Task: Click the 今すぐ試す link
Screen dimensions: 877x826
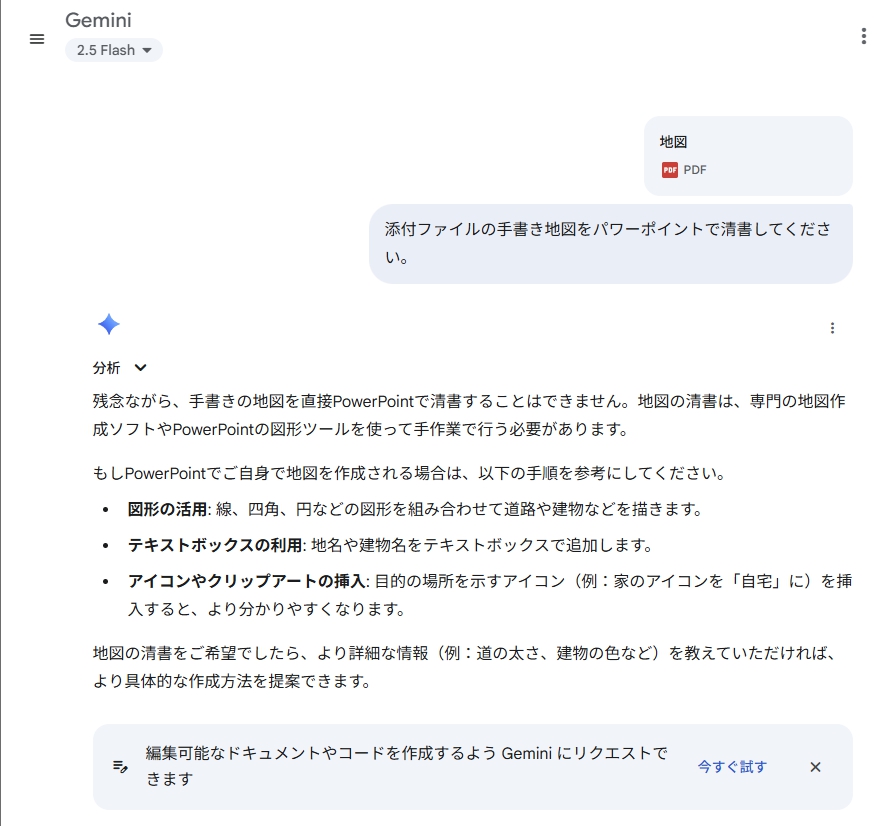Action: (x=732, y=767)
